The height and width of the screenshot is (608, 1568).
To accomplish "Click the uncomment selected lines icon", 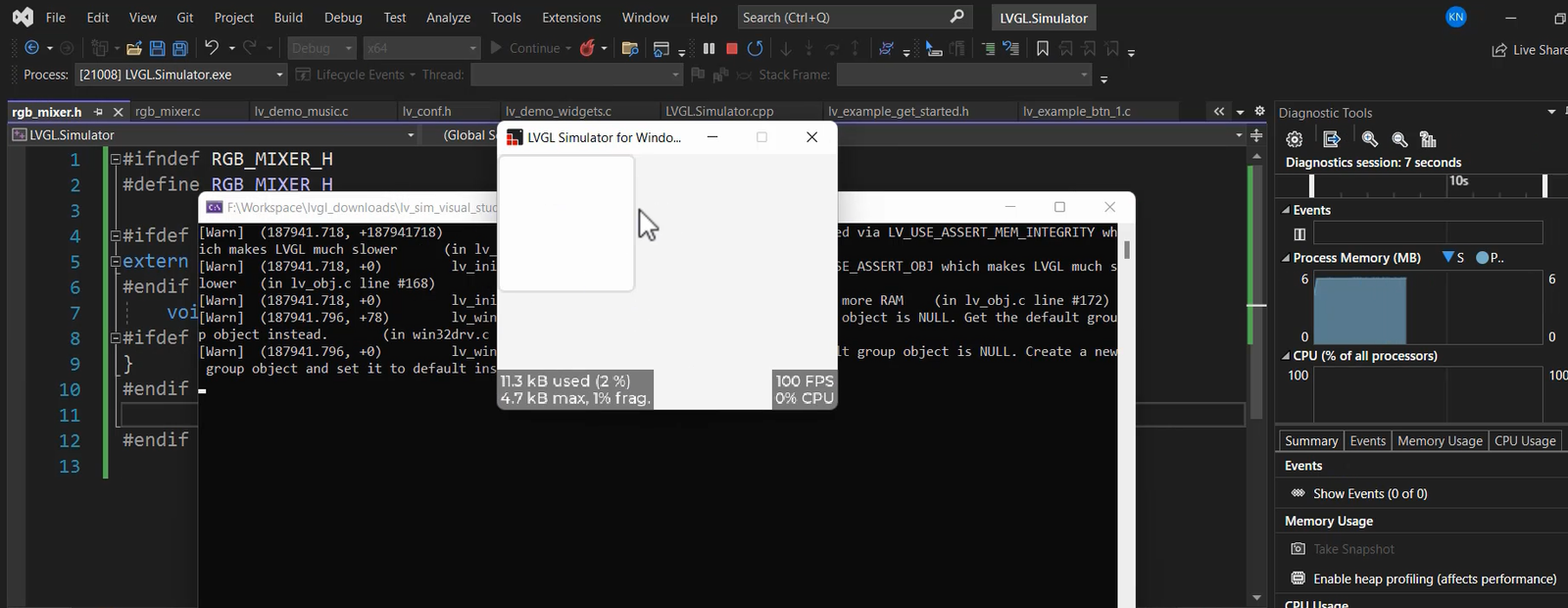I will [1011, 48].
